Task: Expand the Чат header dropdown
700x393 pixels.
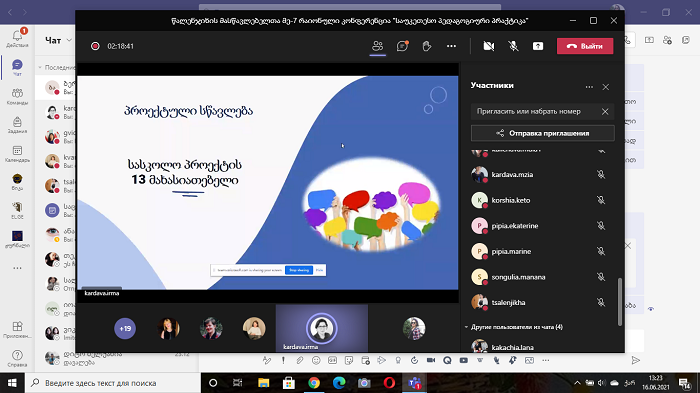Action: 69,40
